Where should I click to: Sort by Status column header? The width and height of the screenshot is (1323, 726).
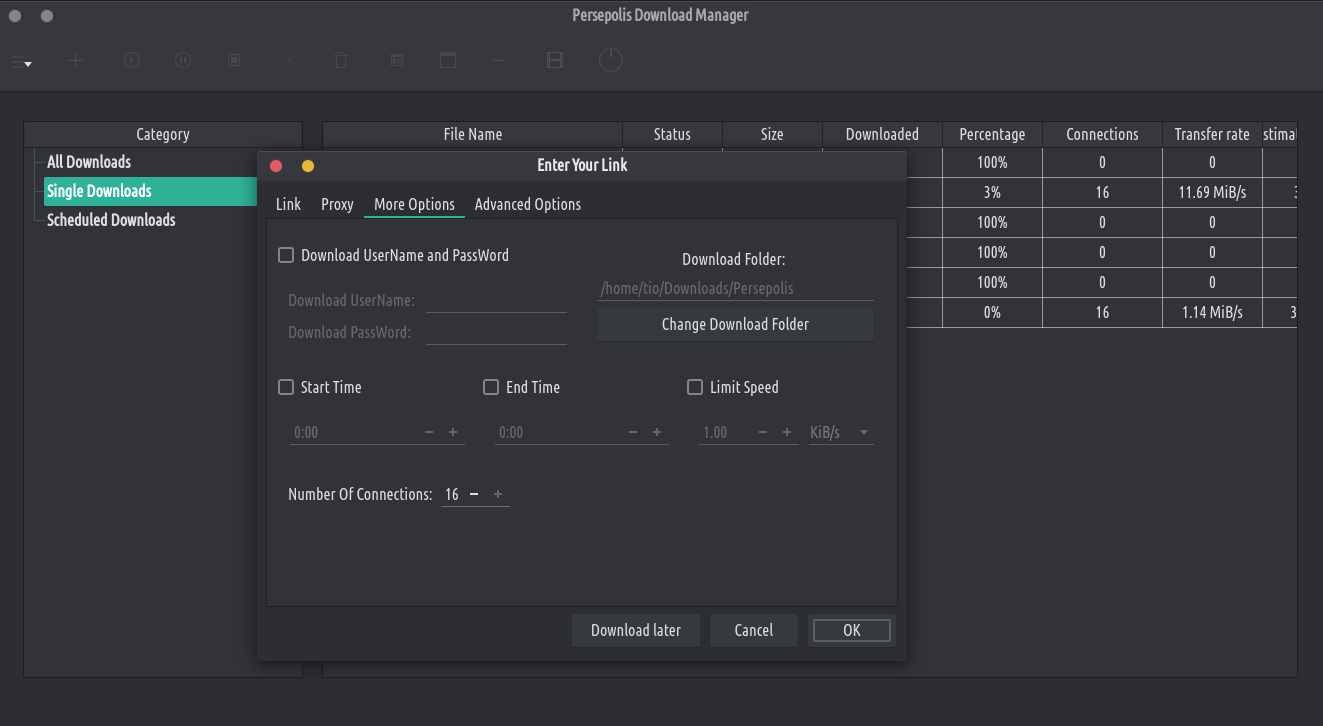672,134
